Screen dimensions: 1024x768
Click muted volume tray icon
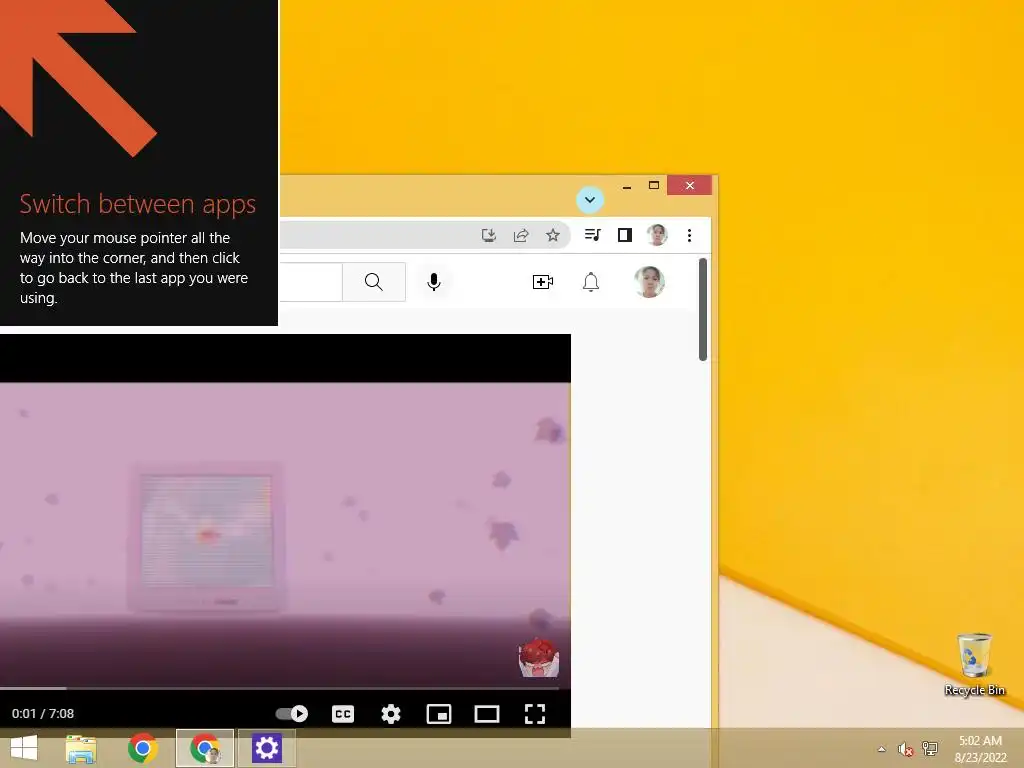click(904, 749)
